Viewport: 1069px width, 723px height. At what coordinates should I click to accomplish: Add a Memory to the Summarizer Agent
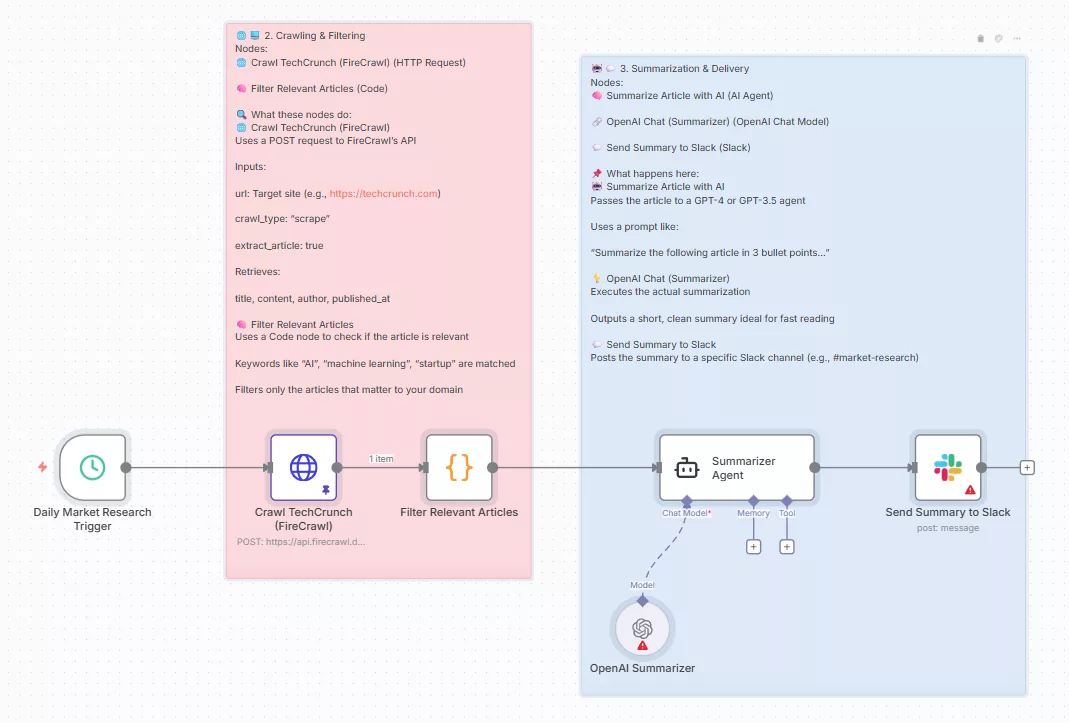[753, 547]
